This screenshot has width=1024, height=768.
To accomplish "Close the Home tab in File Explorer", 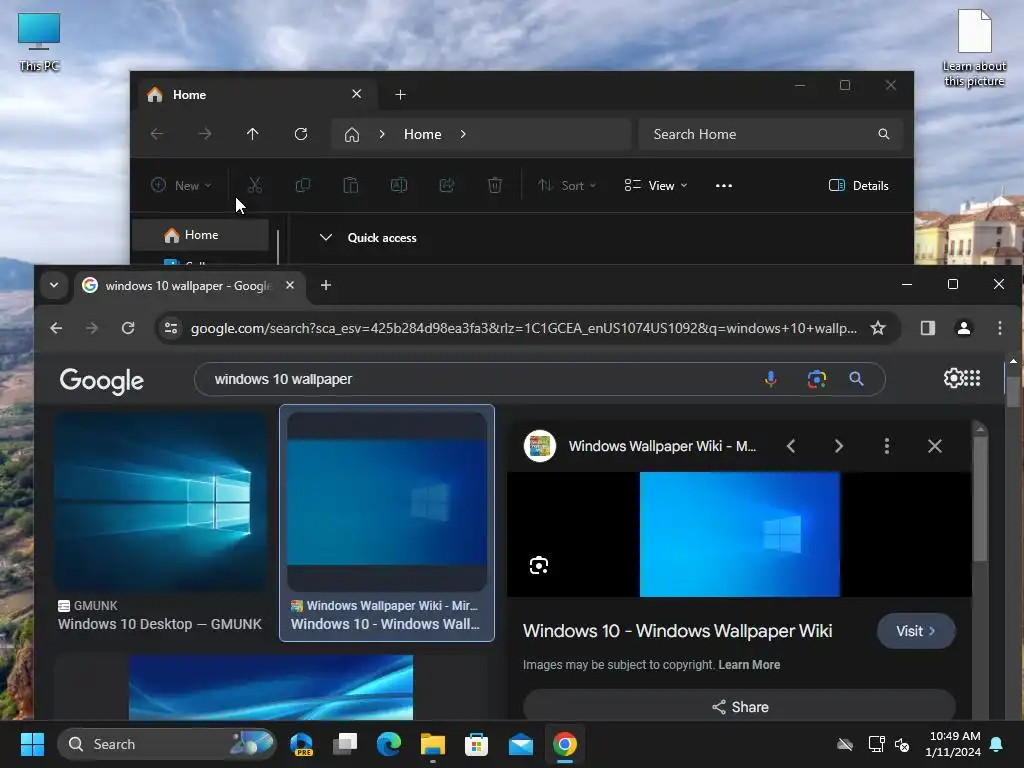I will [357, 94].
